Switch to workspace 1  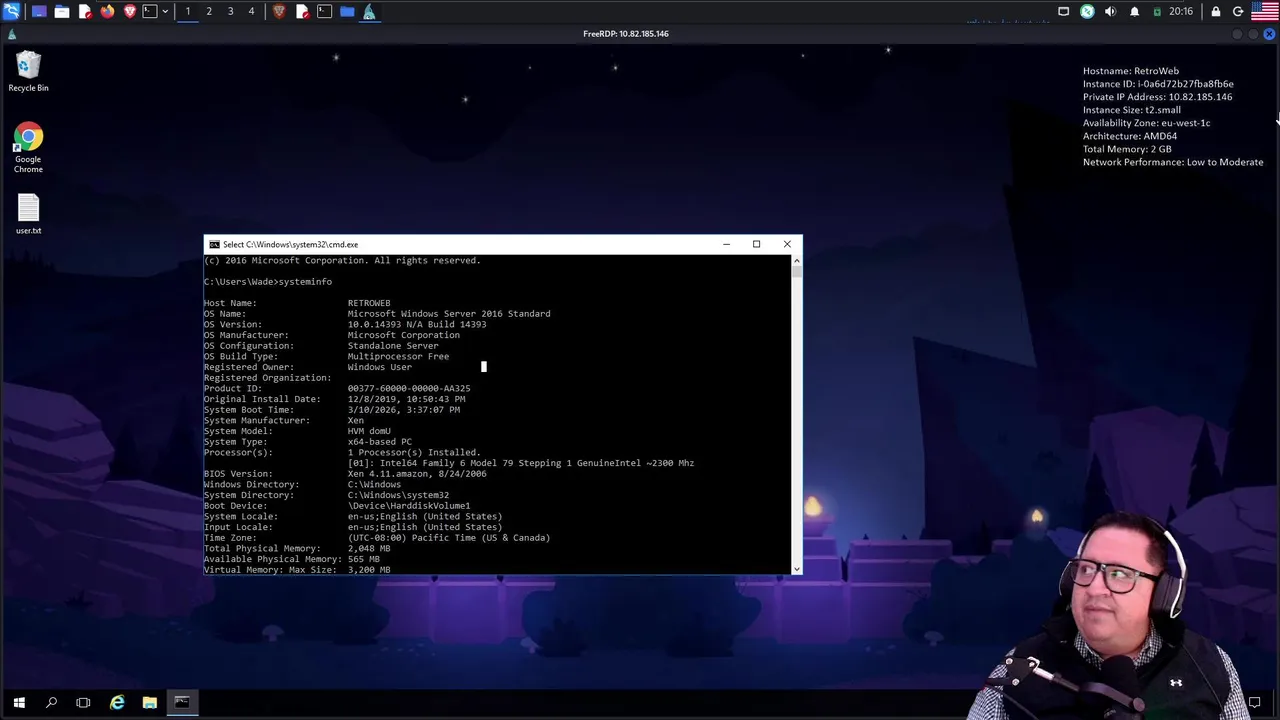(188, 11)
